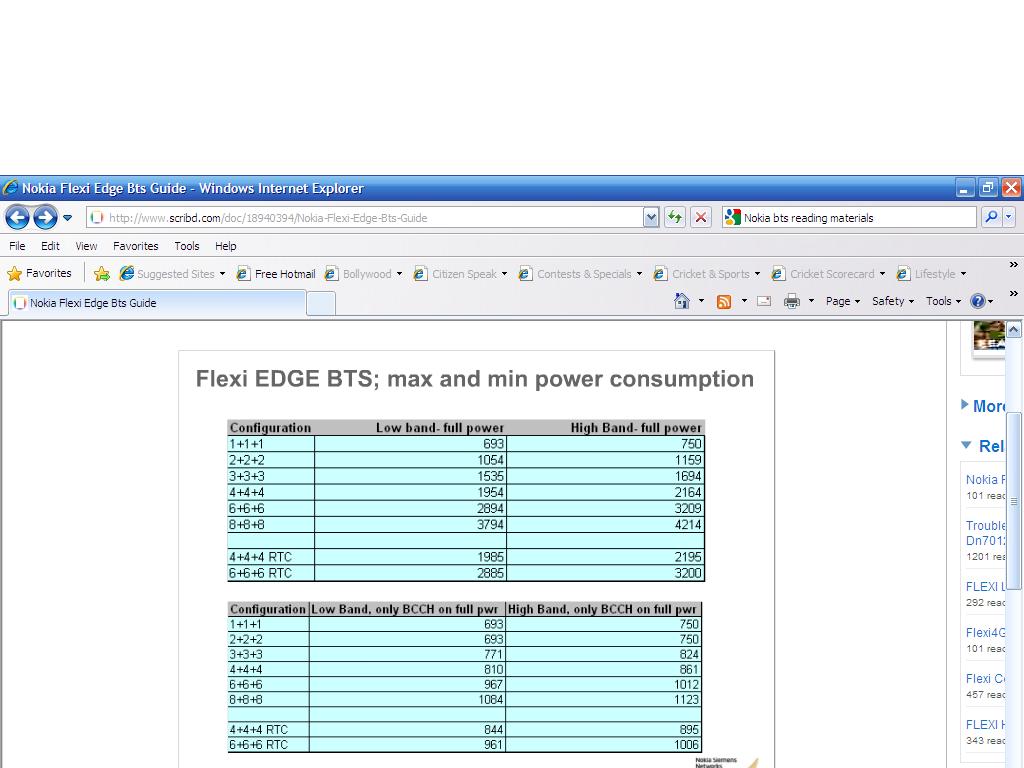Open the Help question mark icon
This screenshot has height=768, width=1024.
point(977,301)
